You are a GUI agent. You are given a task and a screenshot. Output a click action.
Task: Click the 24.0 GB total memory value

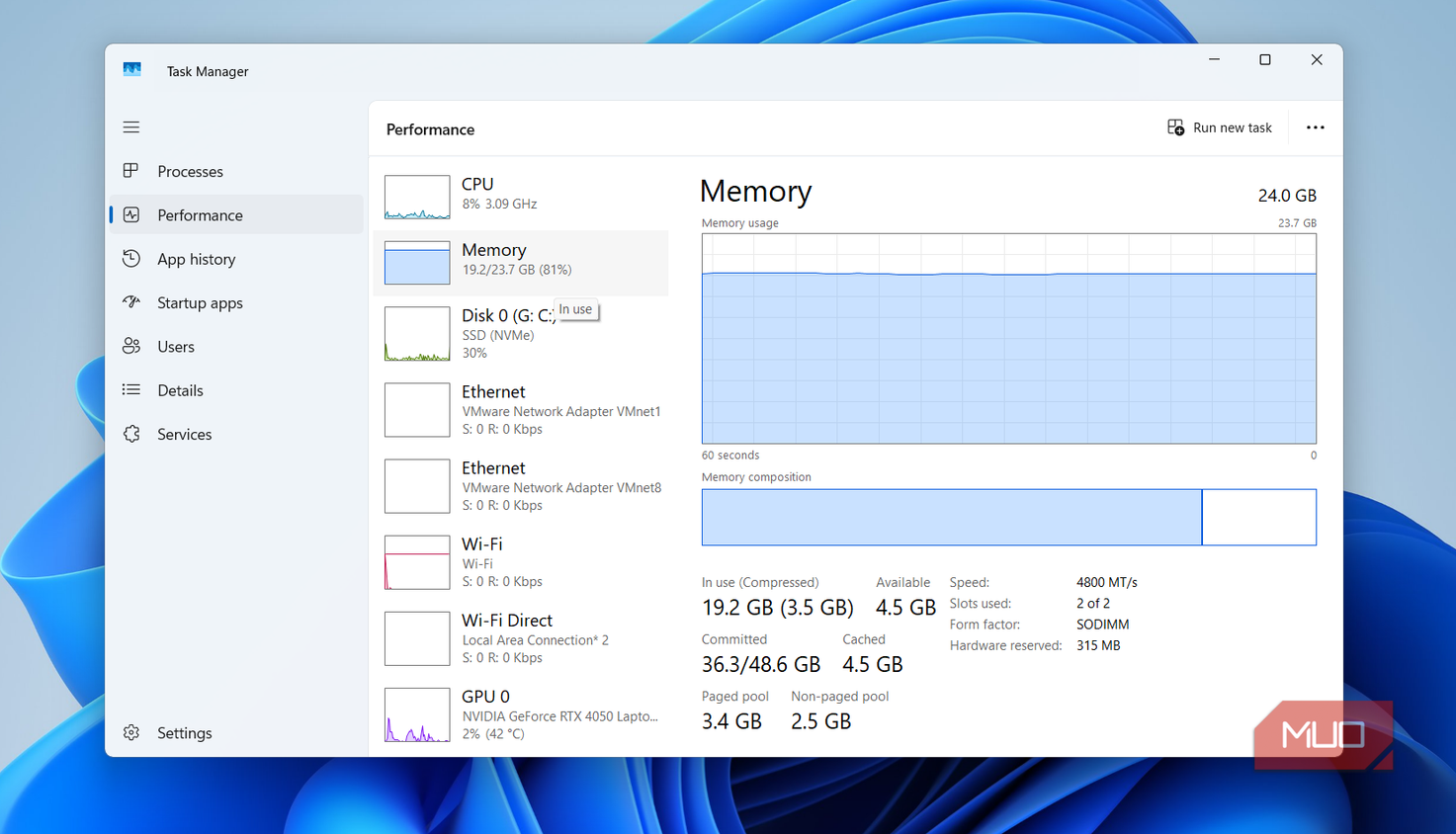pyautogui.click(x=1287, y=196)
